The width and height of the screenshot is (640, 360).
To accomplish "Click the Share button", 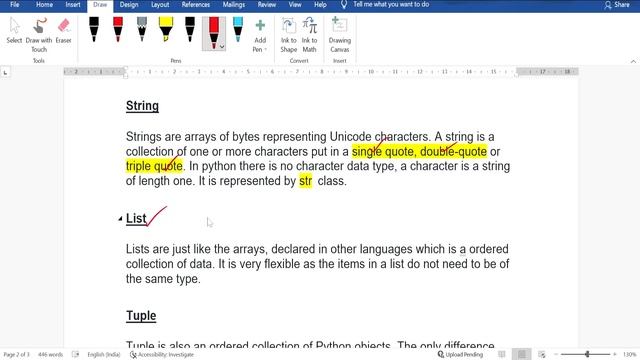I will [617, 5].
